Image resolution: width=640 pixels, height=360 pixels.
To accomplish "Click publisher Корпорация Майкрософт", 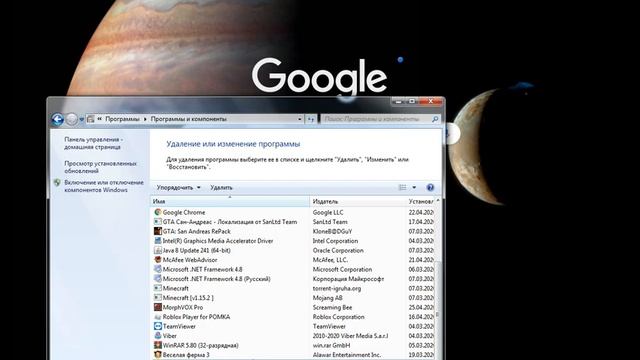I will tap(348, 279).
